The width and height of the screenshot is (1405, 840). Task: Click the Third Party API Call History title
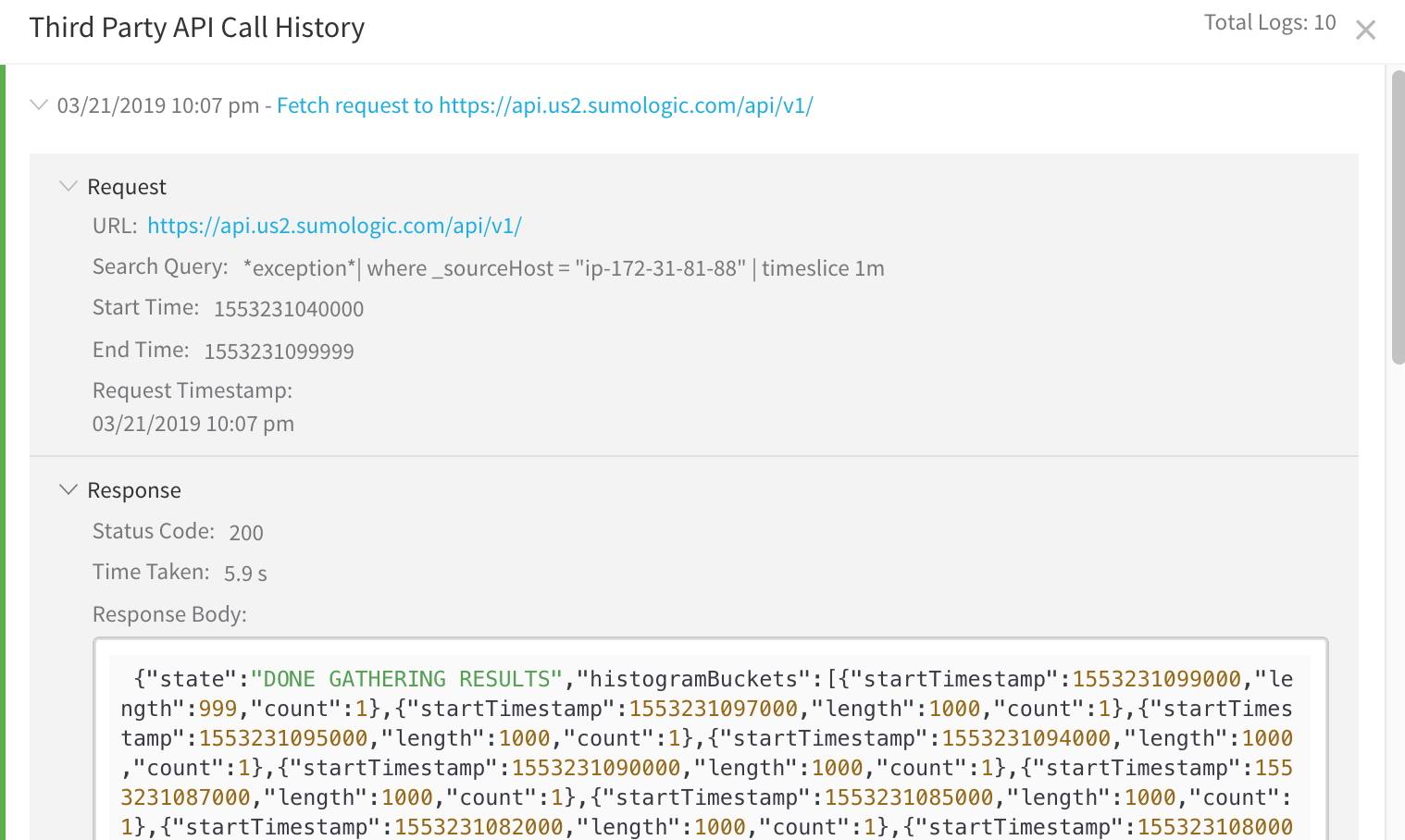(197, 28)
